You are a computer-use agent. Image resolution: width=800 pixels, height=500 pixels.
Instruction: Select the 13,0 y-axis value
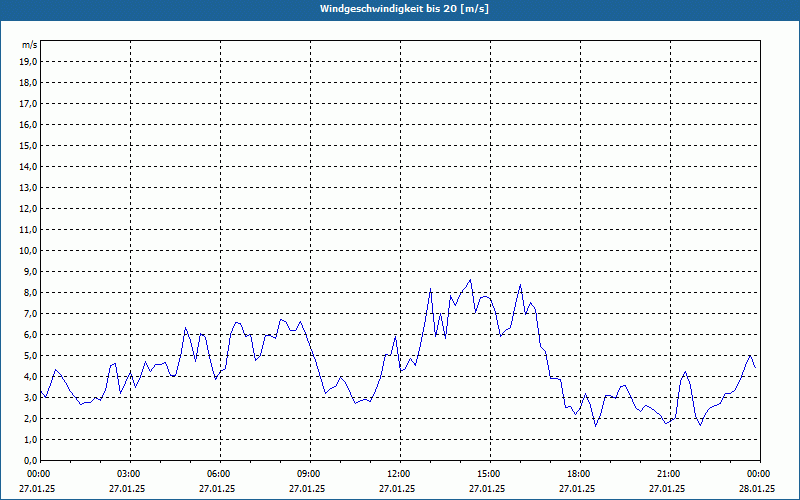point(28,187)
